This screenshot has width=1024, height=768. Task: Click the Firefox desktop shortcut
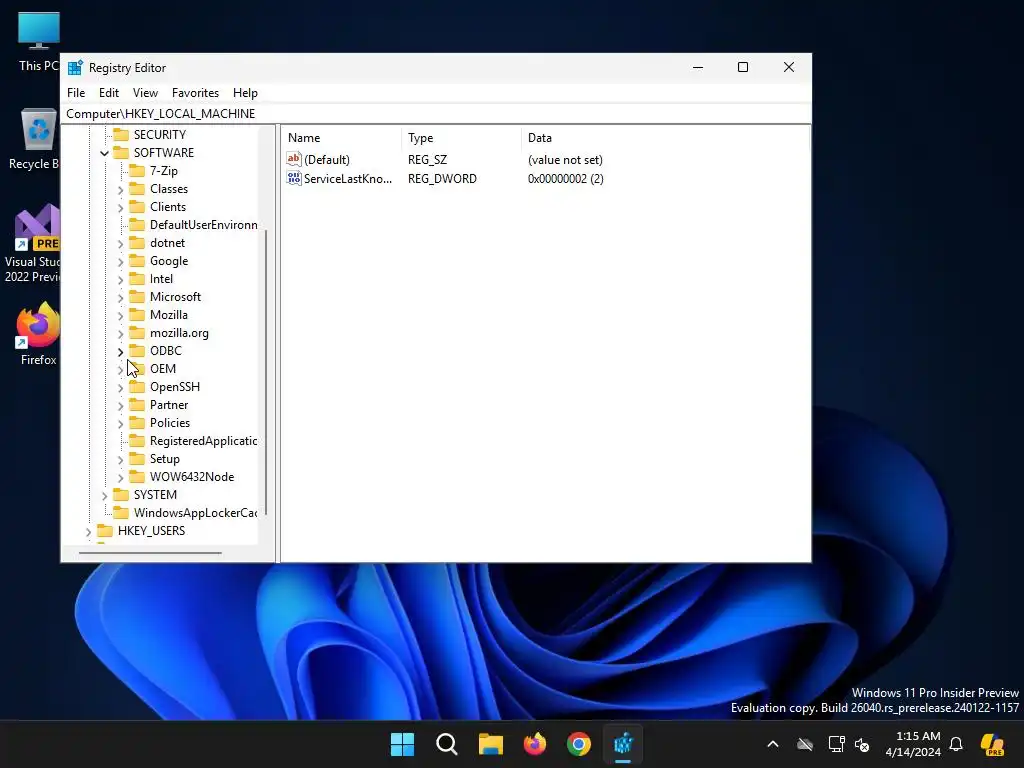[x=38, y=334]
